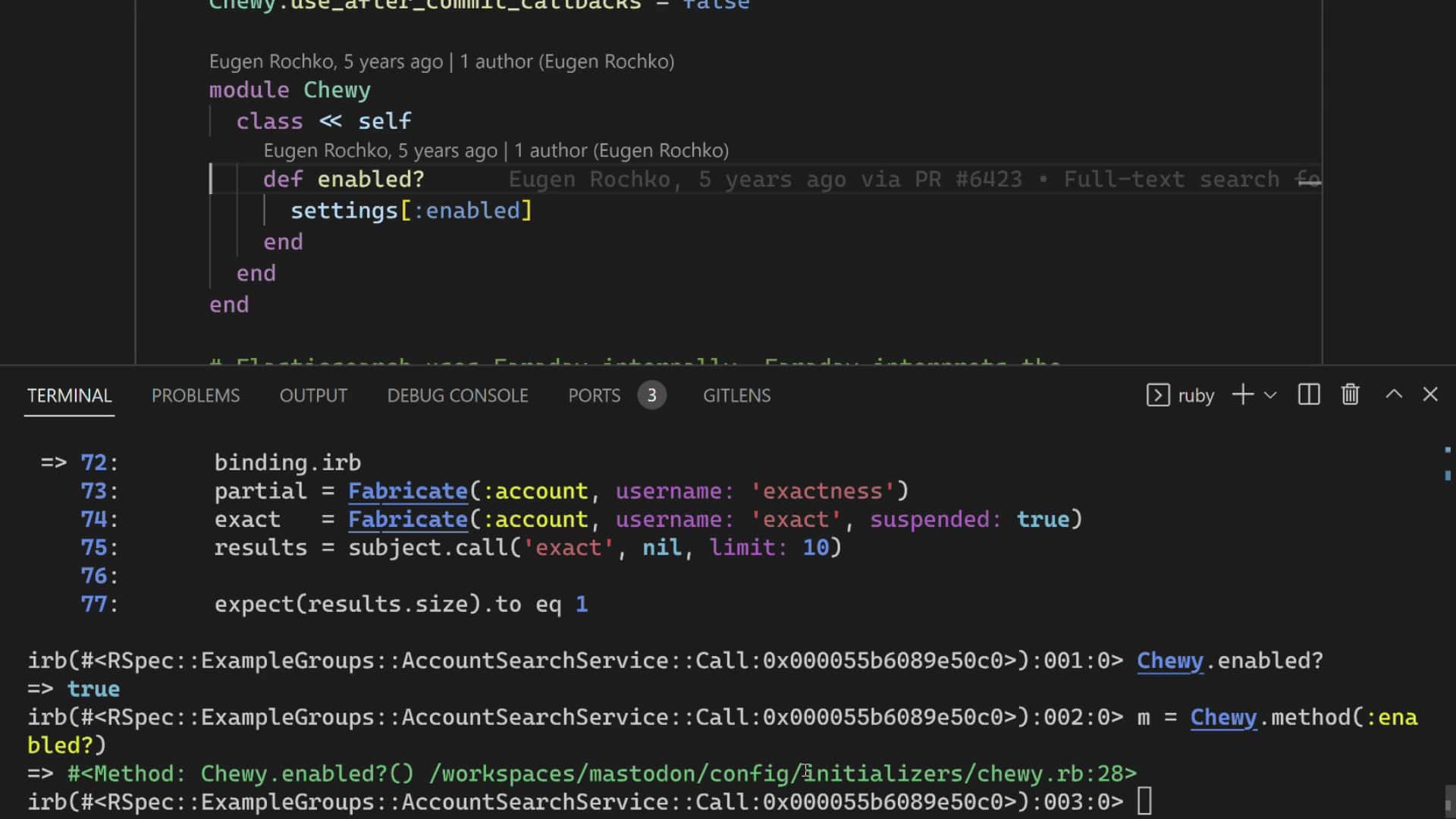Split the terminal pane
The image size is (1456, 819).
pos(1308,394)
